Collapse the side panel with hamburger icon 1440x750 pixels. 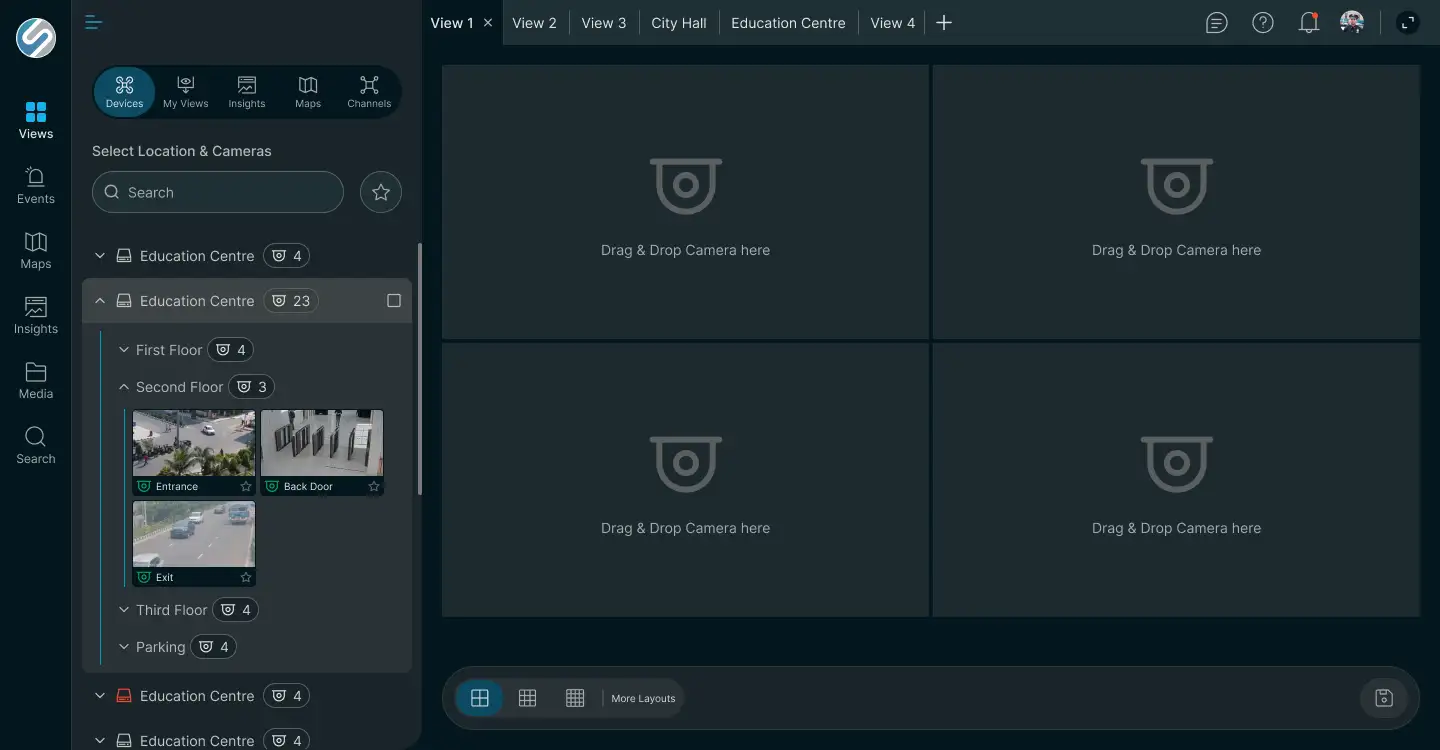(94, 22)
